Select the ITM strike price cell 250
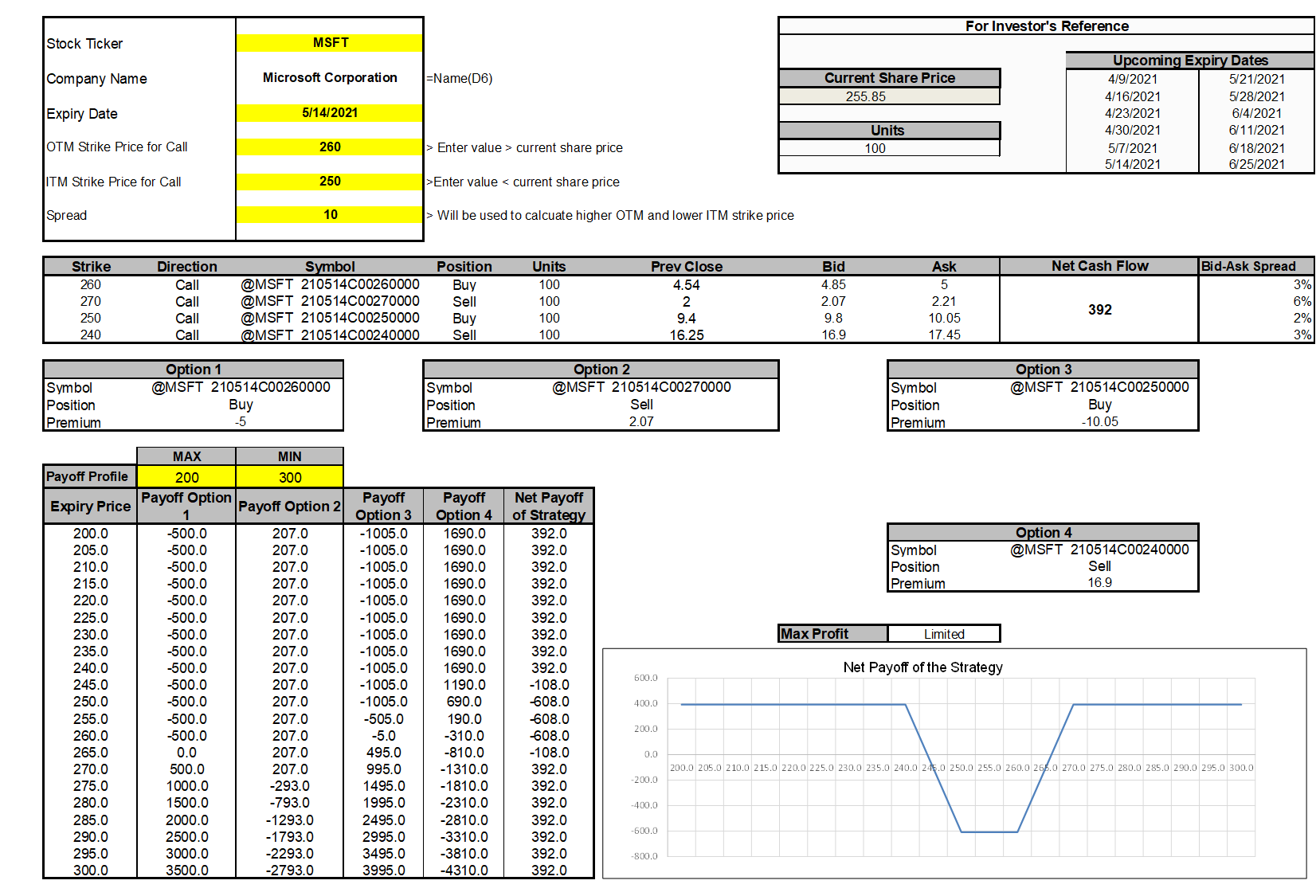1316x896 pixels. point(330,182)
